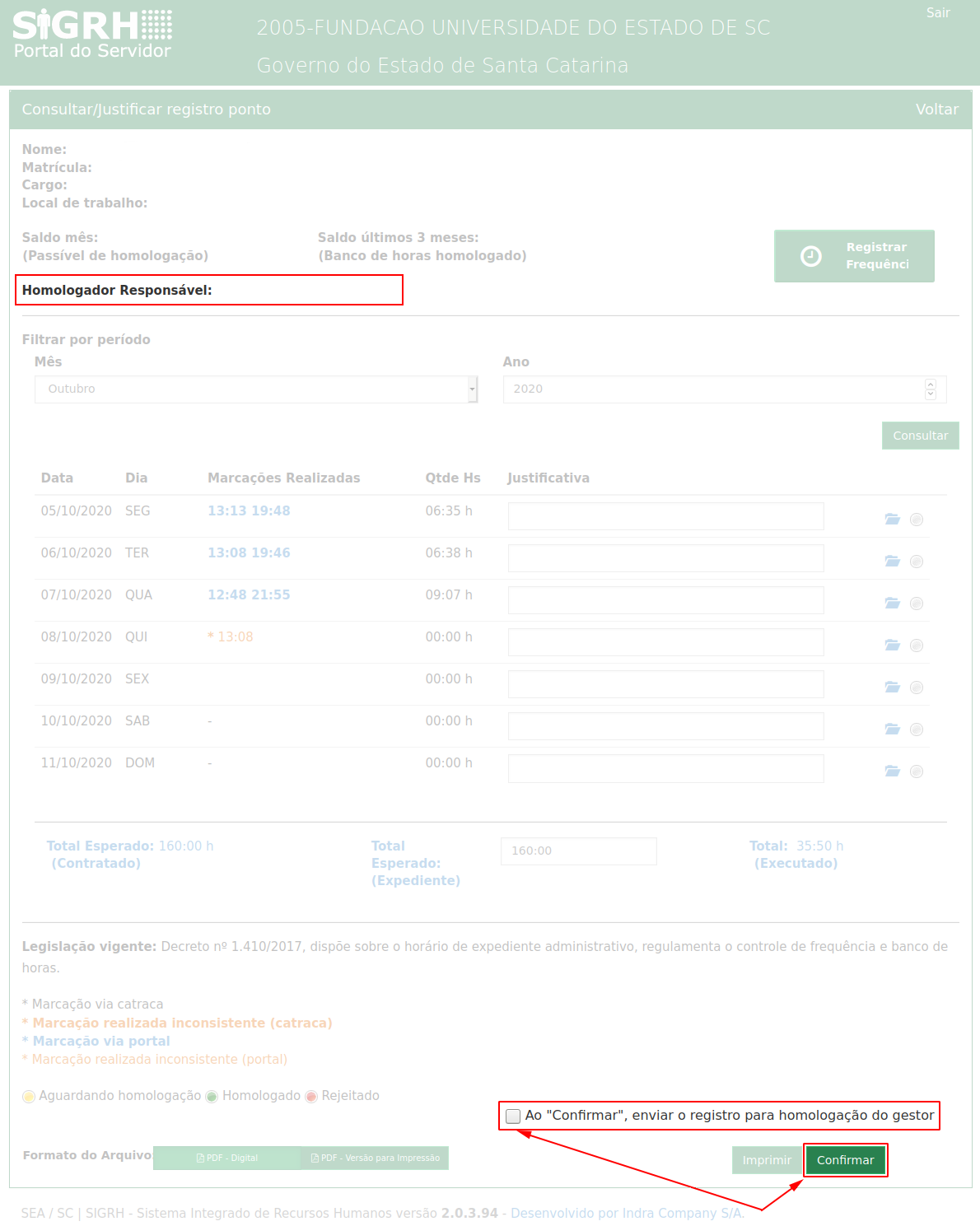Click folder icon for 10/10/2020 row

coord(892,729)
